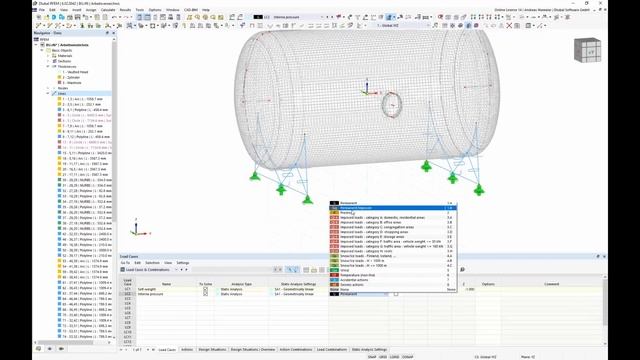This screenshot has height=360, width=640.
Task: Open the Navigator data view icon at panel bottom
Action: (38, 349)
